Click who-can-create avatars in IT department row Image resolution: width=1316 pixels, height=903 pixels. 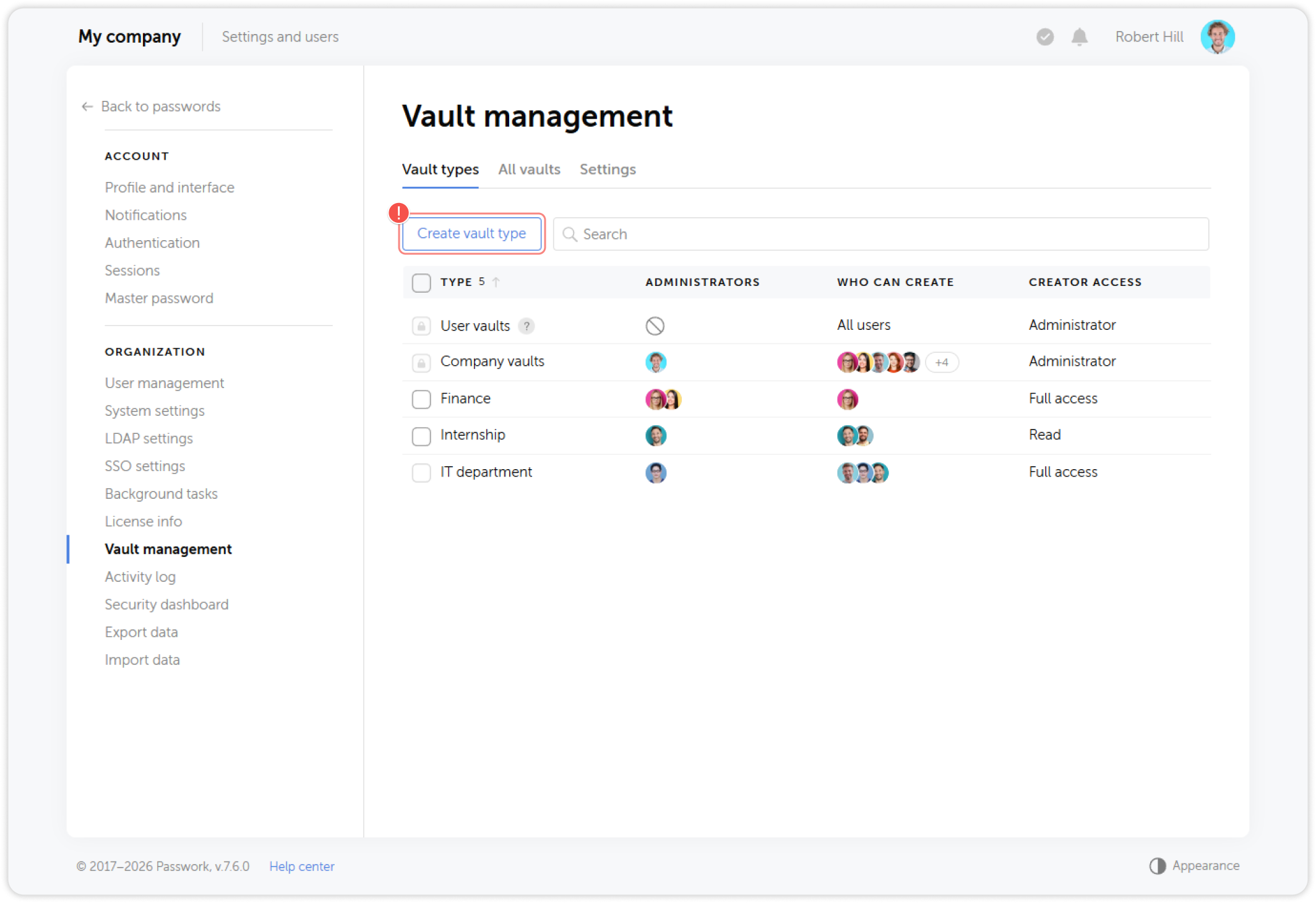click(862, 473)
